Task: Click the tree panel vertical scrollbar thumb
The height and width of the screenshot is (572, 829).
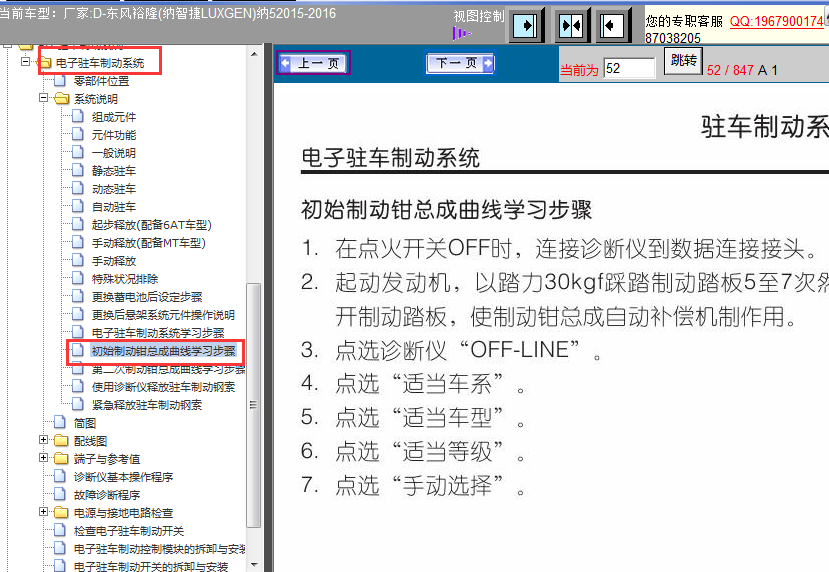Action: pos(254,405)
